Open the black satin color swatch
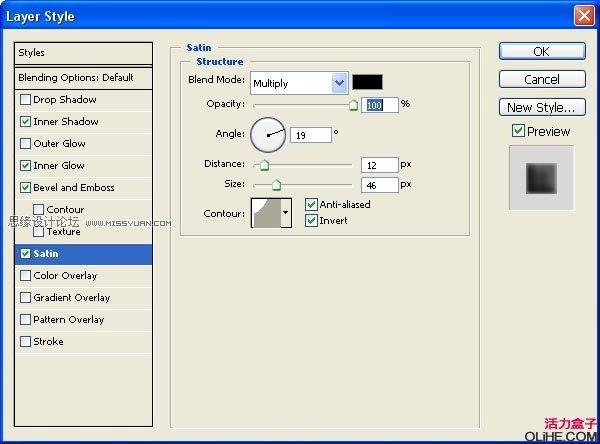Screen dimensions: 600x444 click(x=367, y=82)
